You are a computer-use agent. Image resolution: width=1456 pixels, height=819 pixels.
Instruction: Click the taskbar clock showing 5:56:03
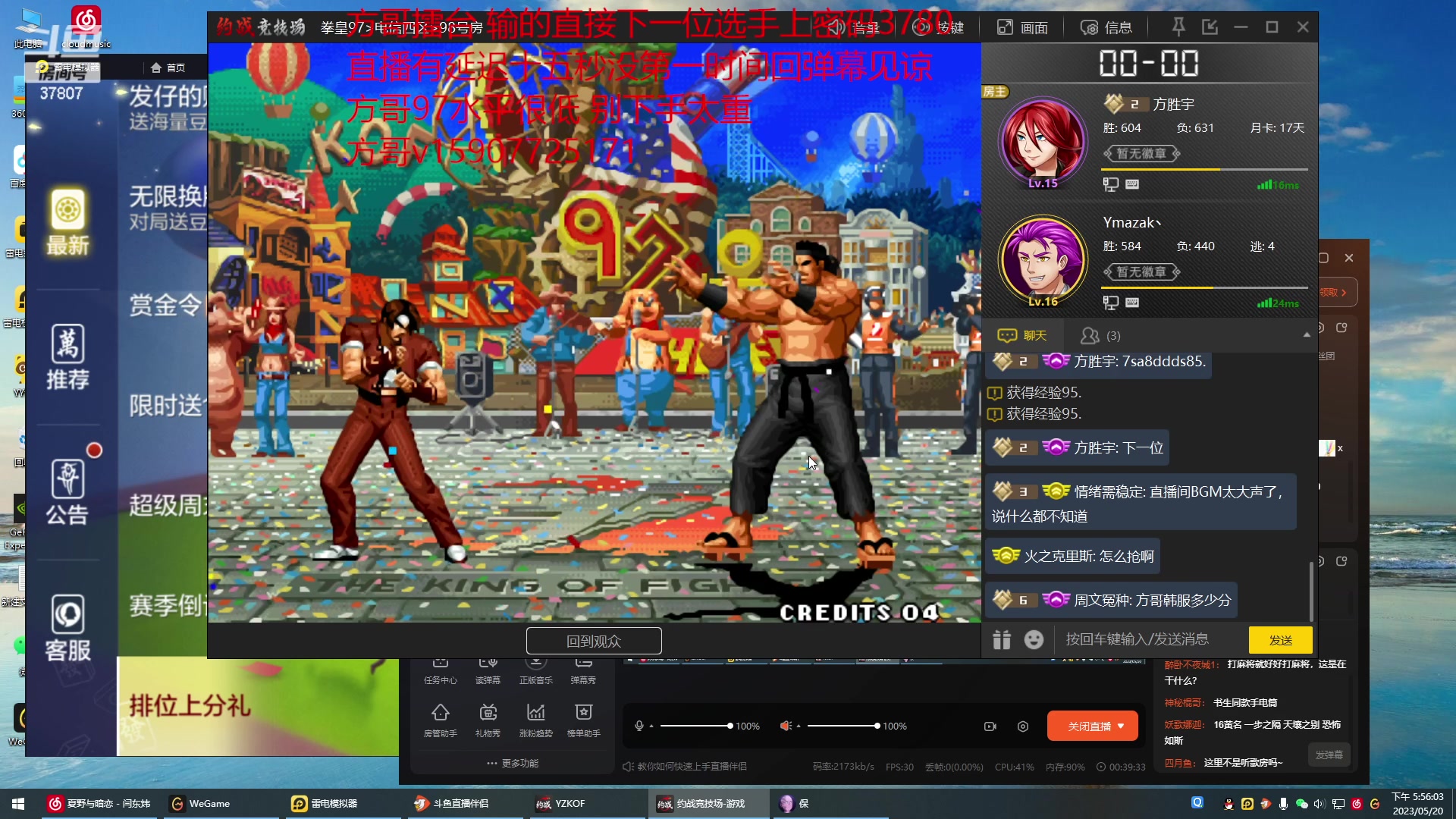[x=1417, y=804]
